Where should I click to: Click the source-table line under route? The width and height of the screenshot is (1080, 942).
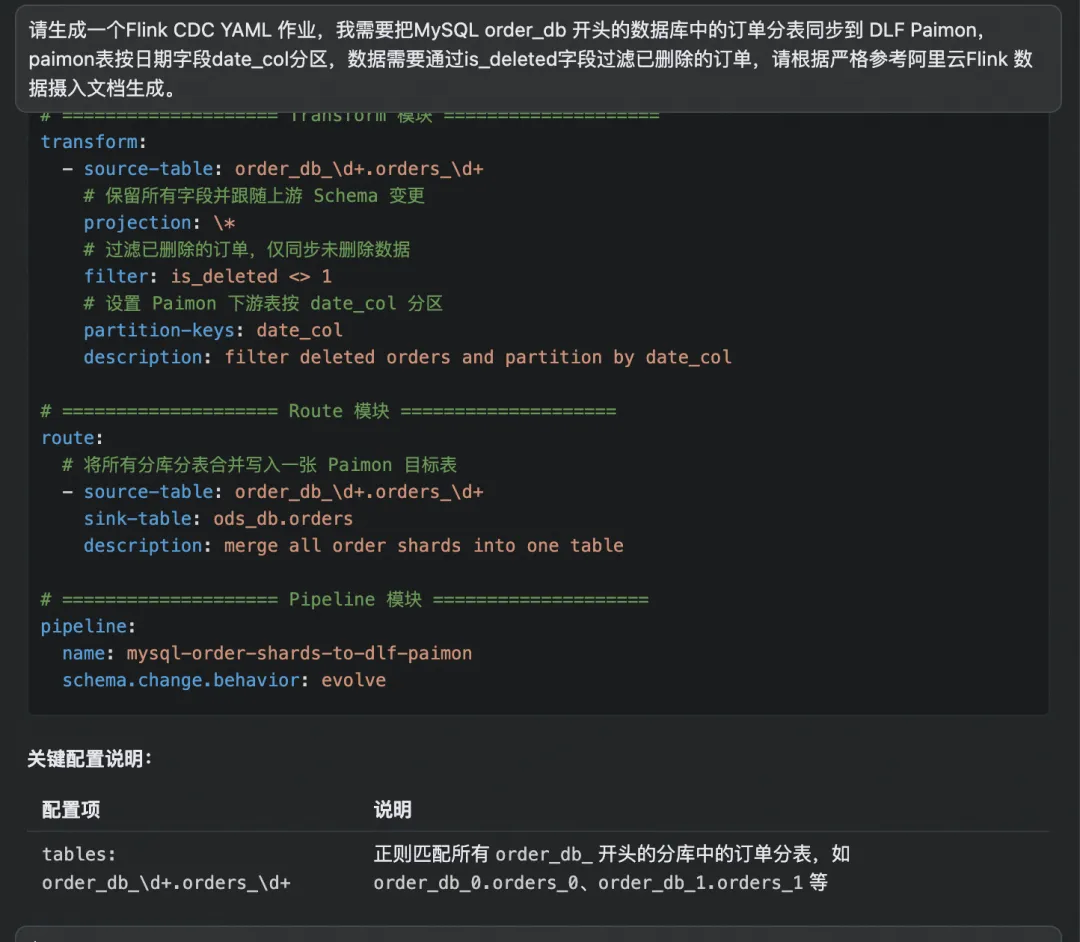click(x=273, y=492)
